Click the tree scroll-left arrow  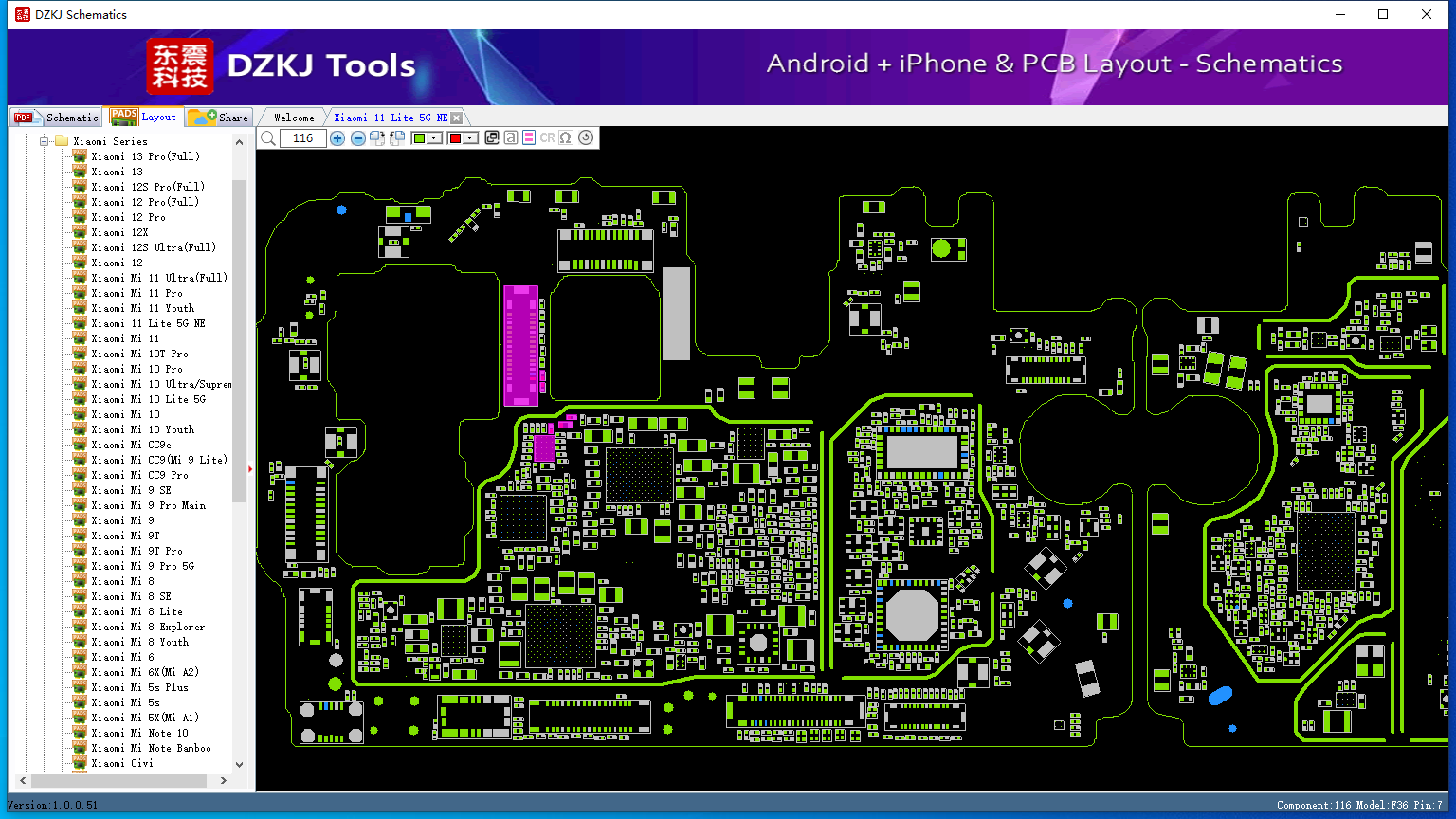coord(23,780)
